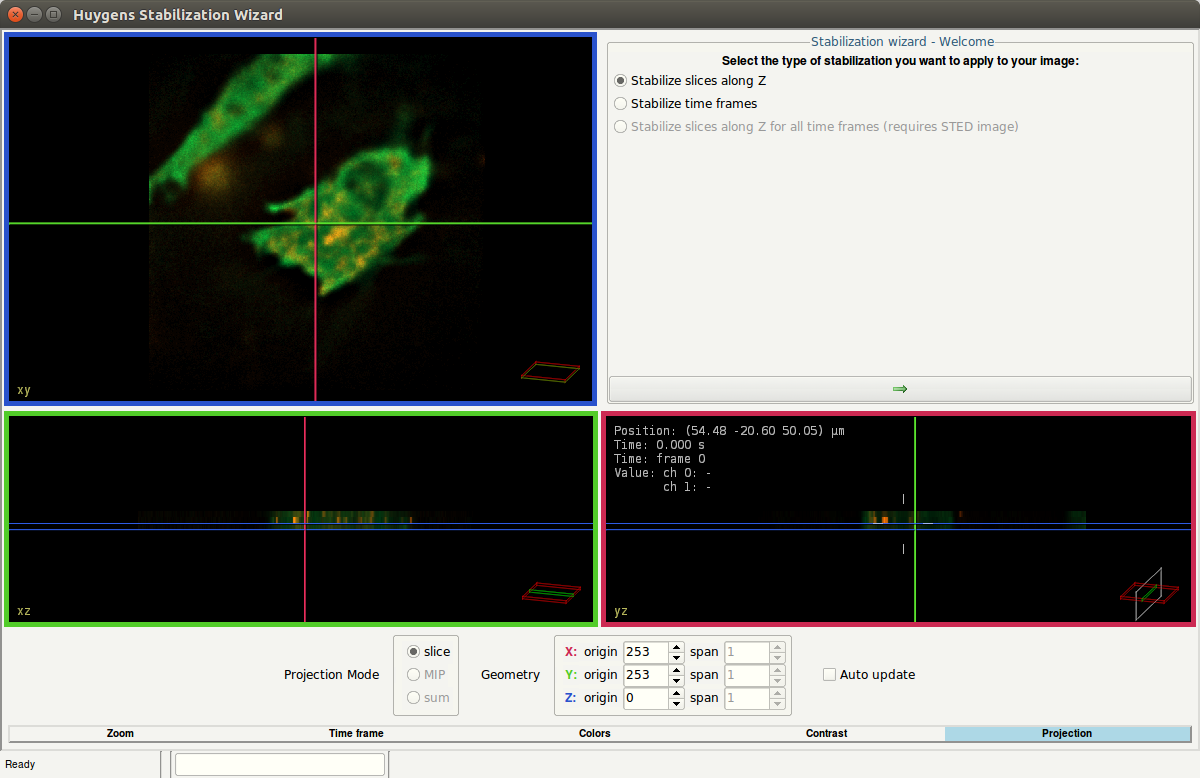Increase the Z origin with the up arrow
Screen dimensions: 1200x778
[676, 693]
